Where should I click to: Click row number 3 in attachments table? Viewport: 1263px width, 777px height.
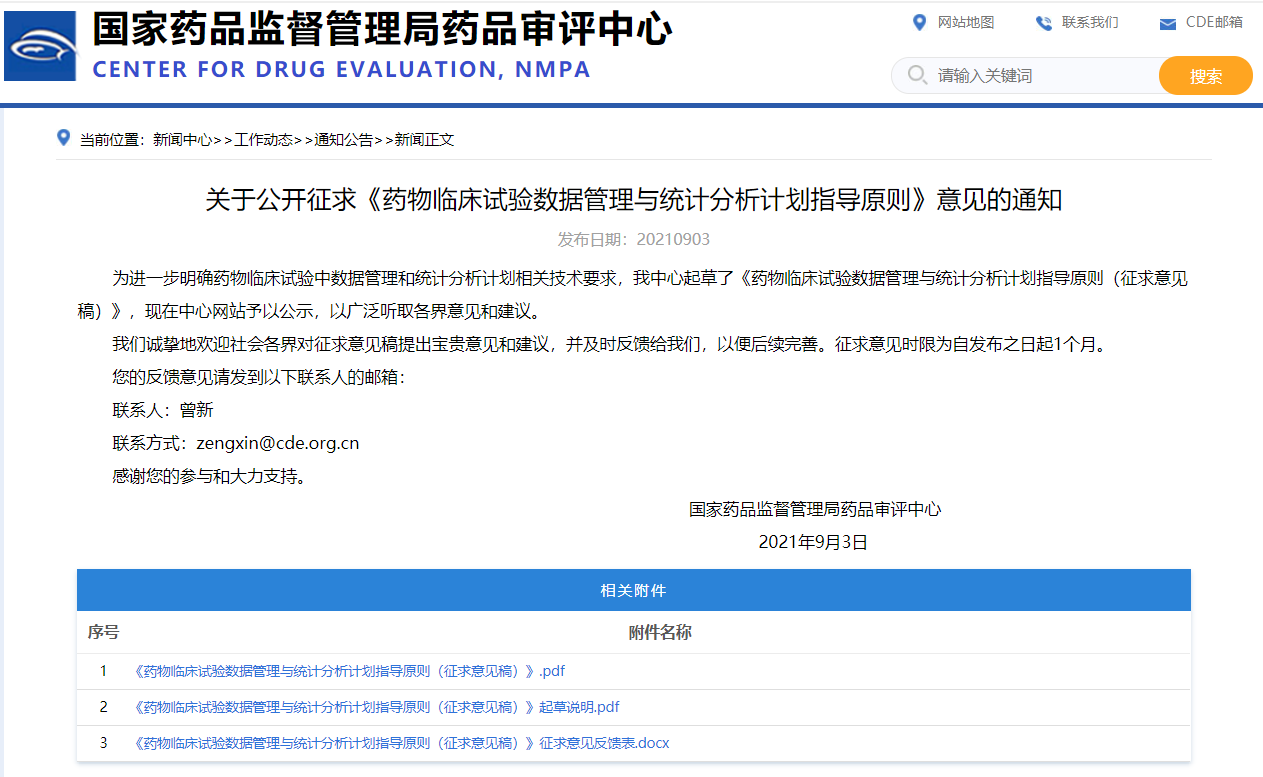(103, 743)
